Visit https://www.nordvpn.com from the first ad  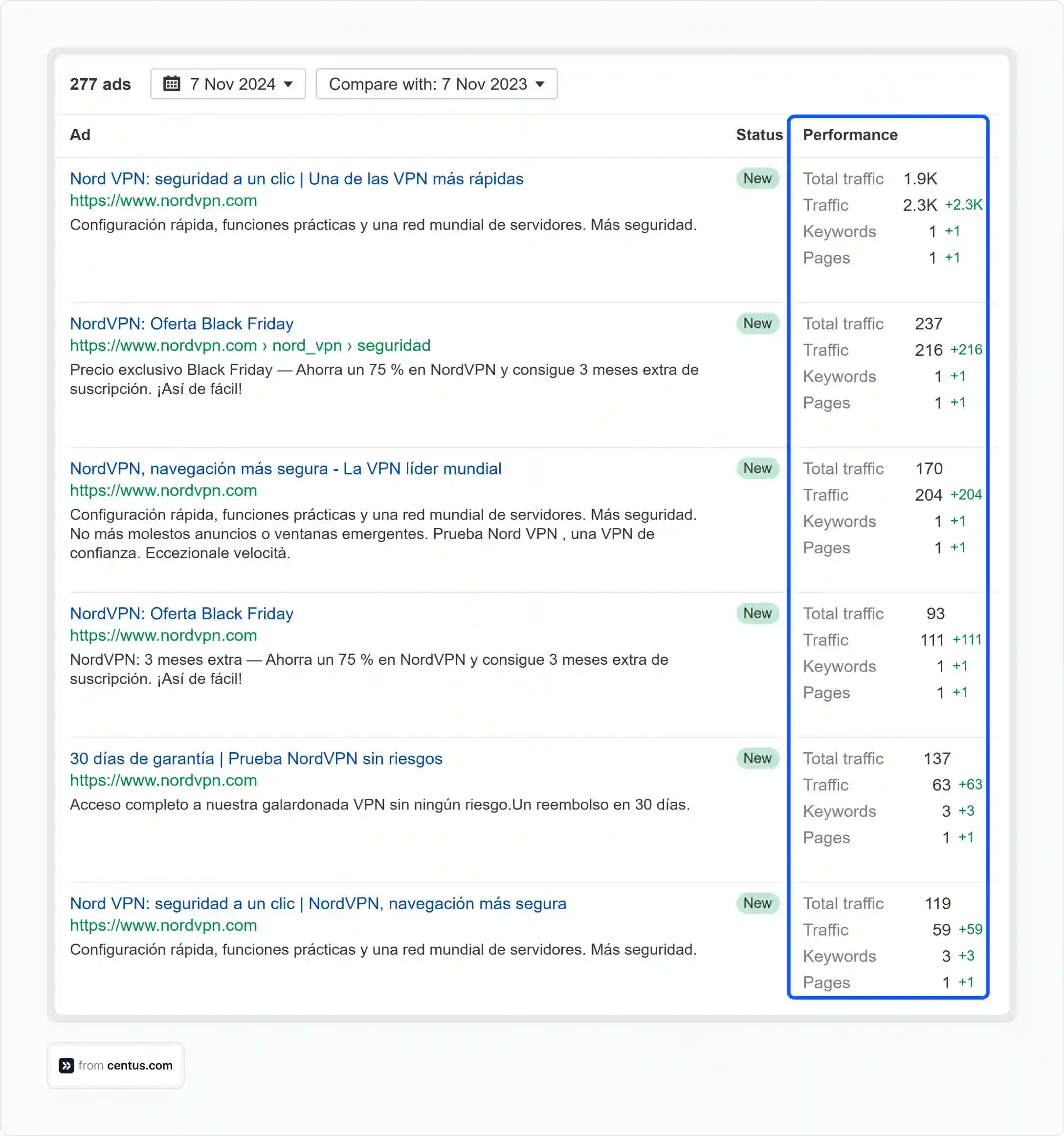click(163, 200)
